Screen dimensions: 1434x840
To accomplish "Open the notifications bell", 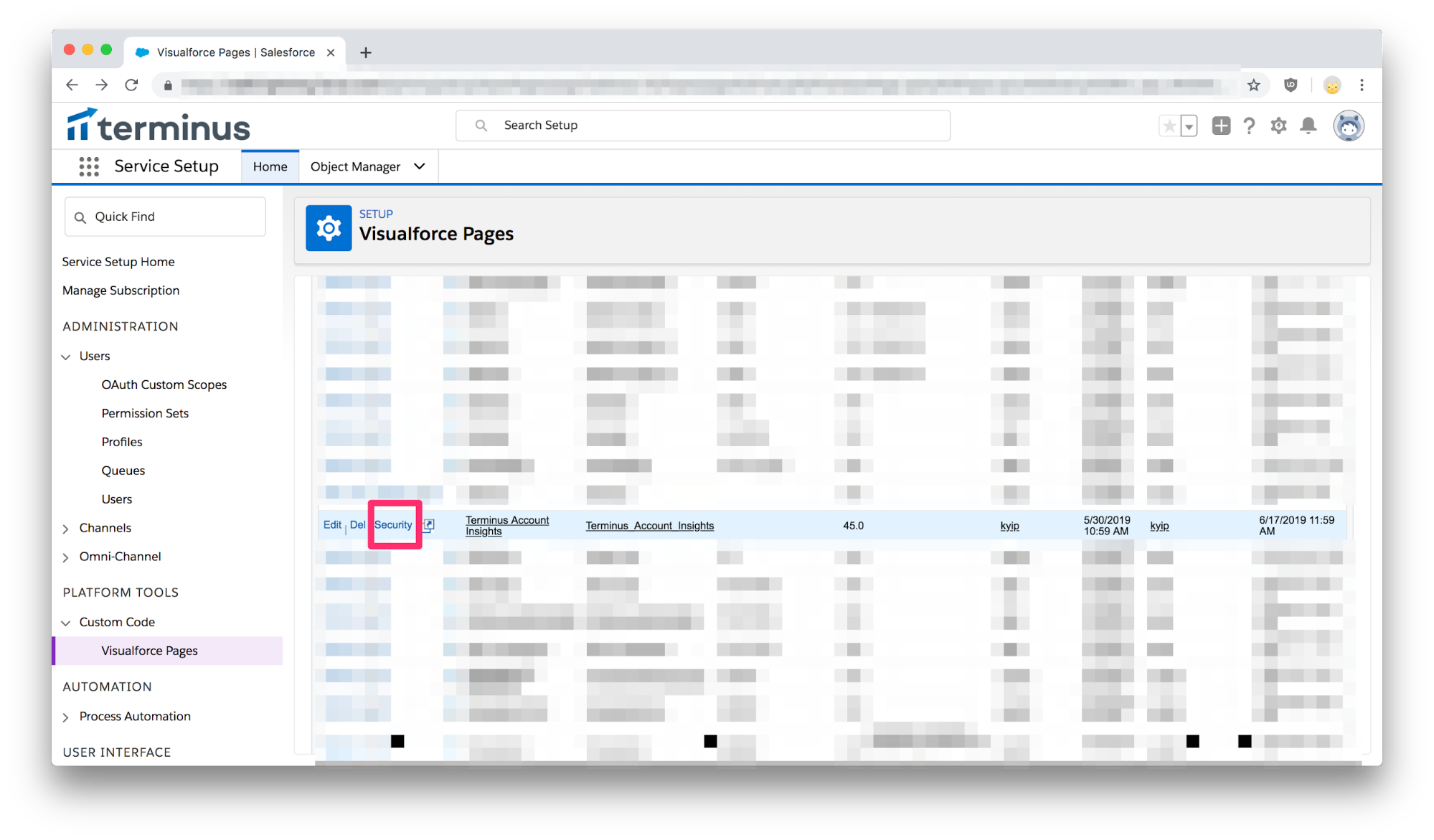I will 1308,126.
